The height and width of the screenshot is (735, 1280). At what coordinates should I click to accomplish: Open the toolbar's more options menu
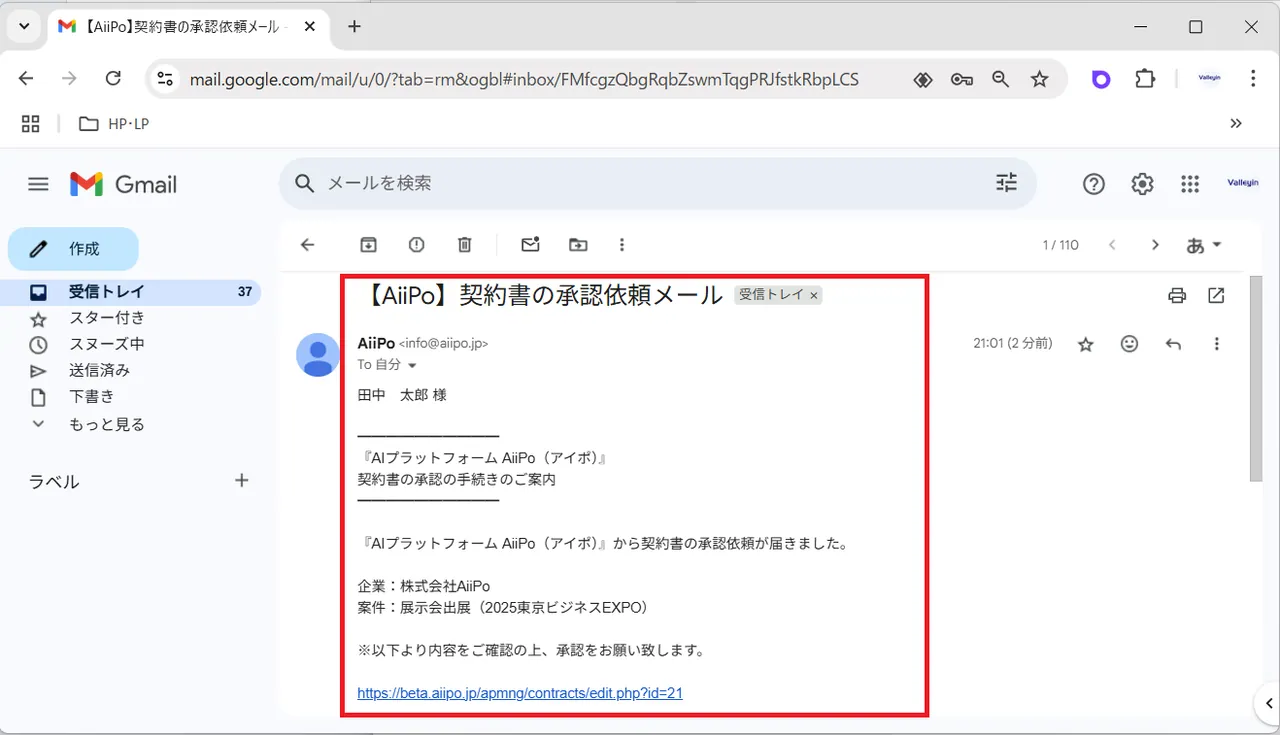click(622, 245)
